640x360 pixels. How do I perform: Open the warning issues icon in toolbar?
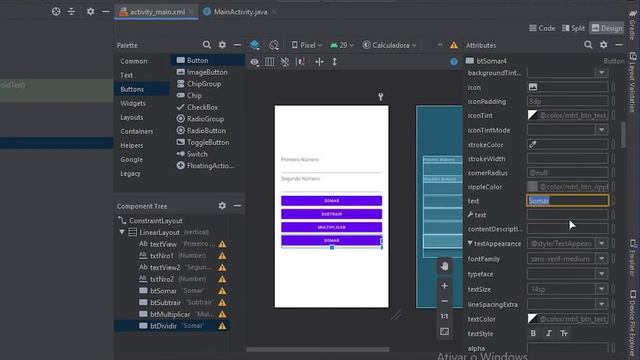[454, 45]
